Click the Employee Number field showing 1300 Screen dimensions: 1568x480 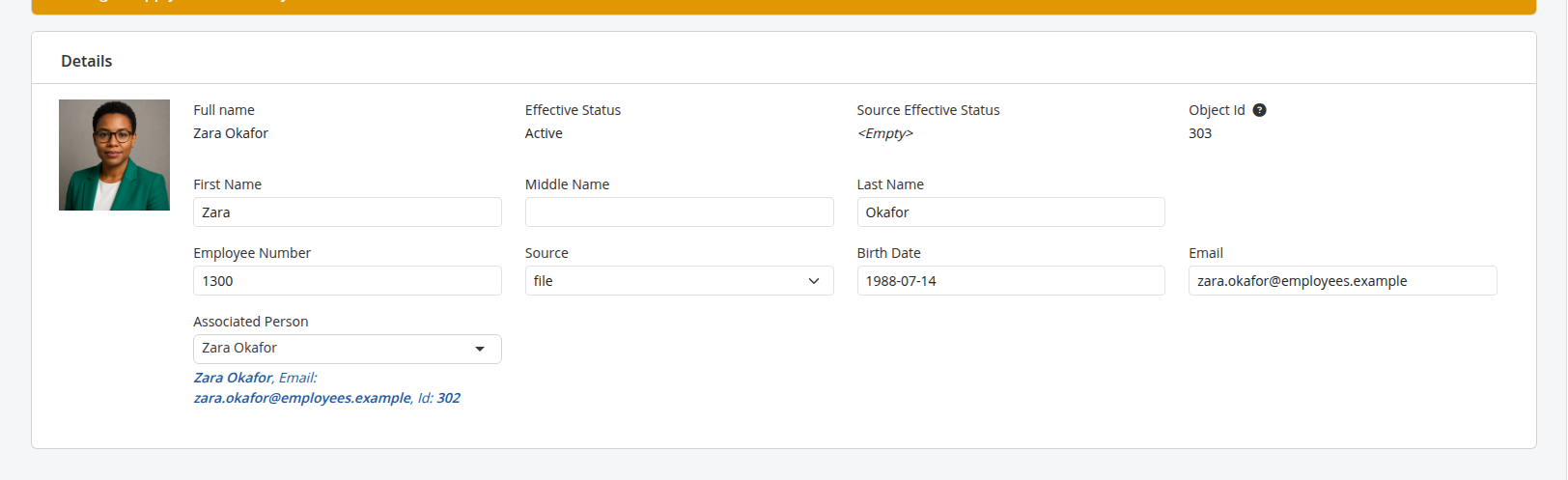[x=348, y=281]
